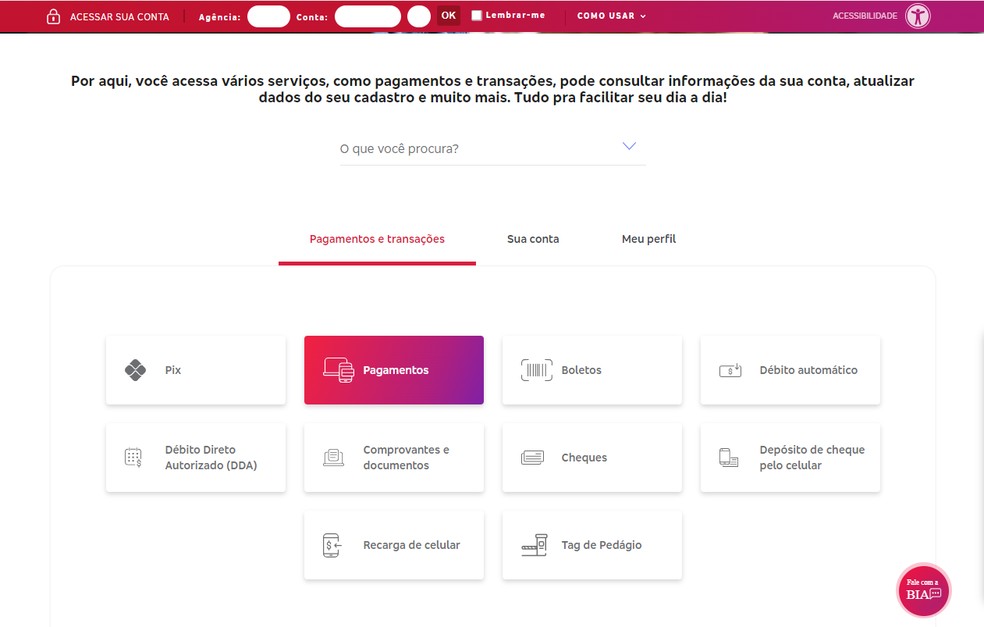This screenshot has width=984, height=627.
Task: Open the Depósito de cheque pelo celular icon
Action: pos(728,457)
